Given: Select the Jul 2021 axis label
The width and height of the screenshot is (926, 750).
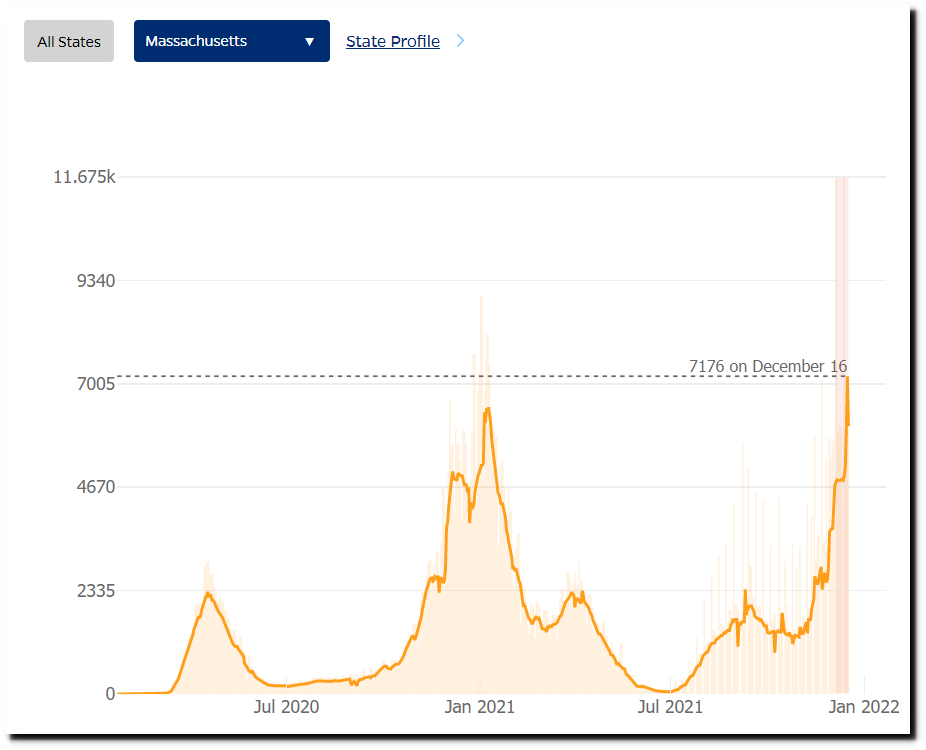Looking at the screenshot, I should pyautogui.click(x=670, y=707).
